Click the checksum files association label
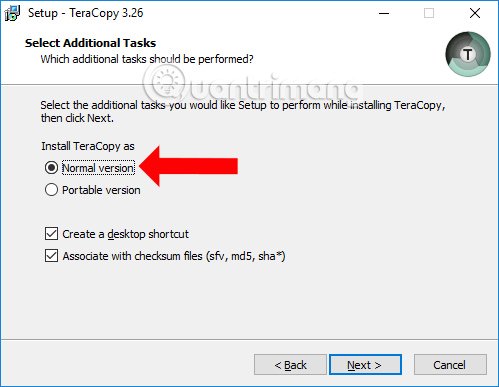 tap(174, 256)
